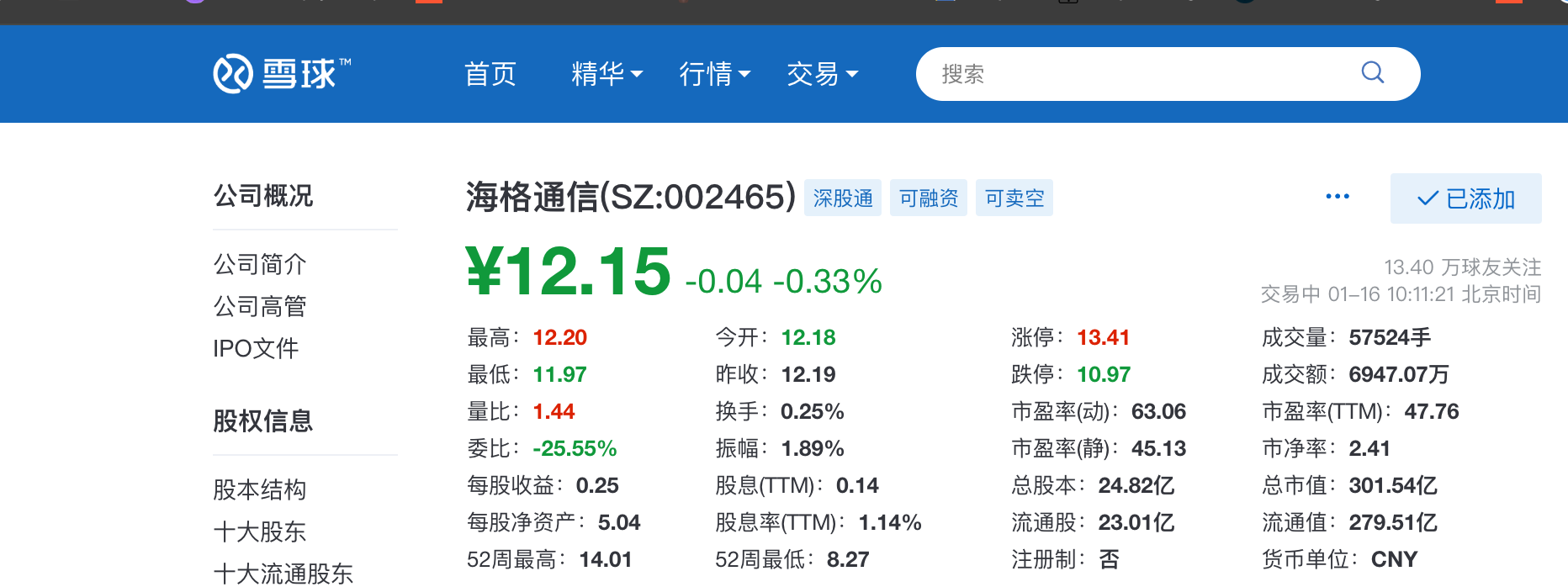Click the 股息(TTM) value 0.14
Screen dimensions: 1568x587
857,485
